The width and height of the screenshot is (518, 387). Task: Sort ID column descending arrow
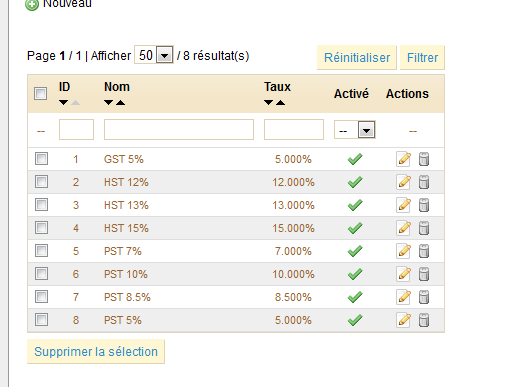(63, 103)
